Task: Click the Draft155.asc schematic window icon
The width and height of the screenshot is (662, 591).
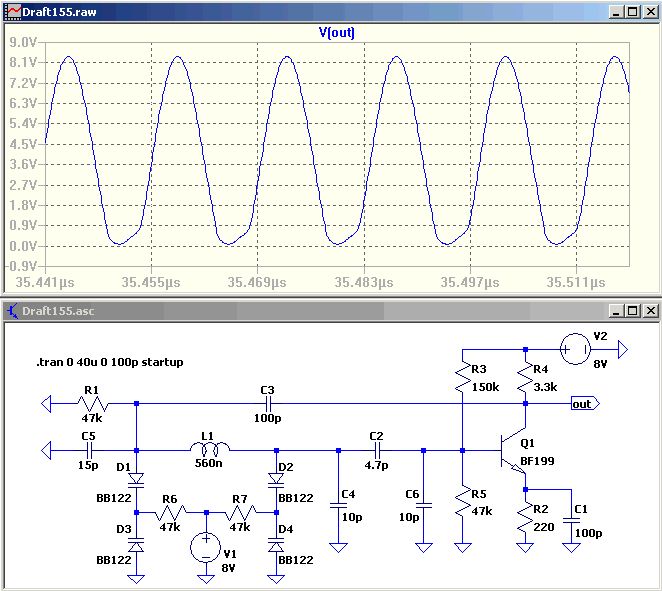Action: [x=13, y=311]
